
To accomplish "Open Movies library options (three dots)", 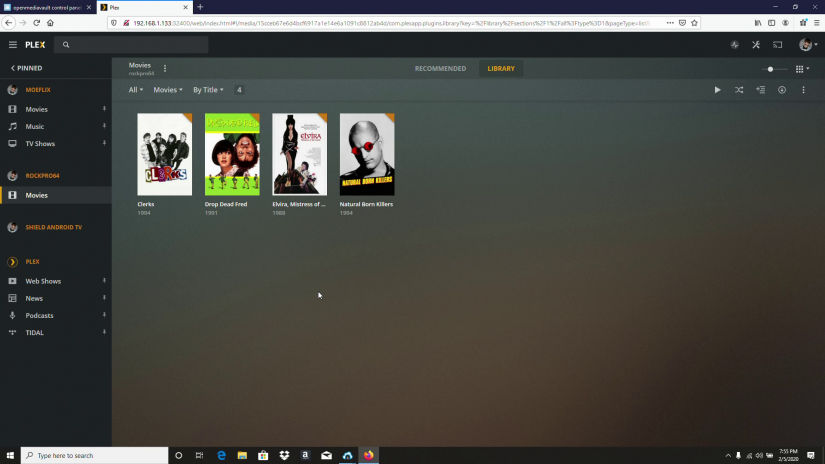I will click(165, 68).
